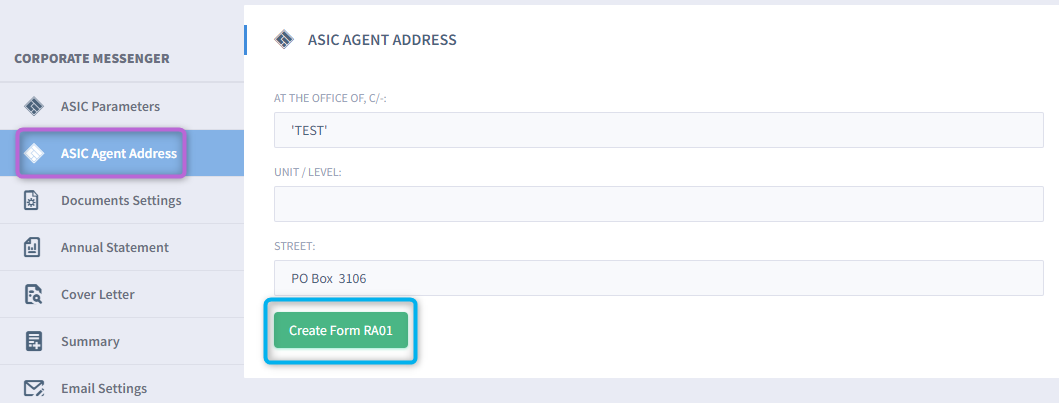
Task: Focus the 'At the office of' field
Action: click(x=658, y=130)
